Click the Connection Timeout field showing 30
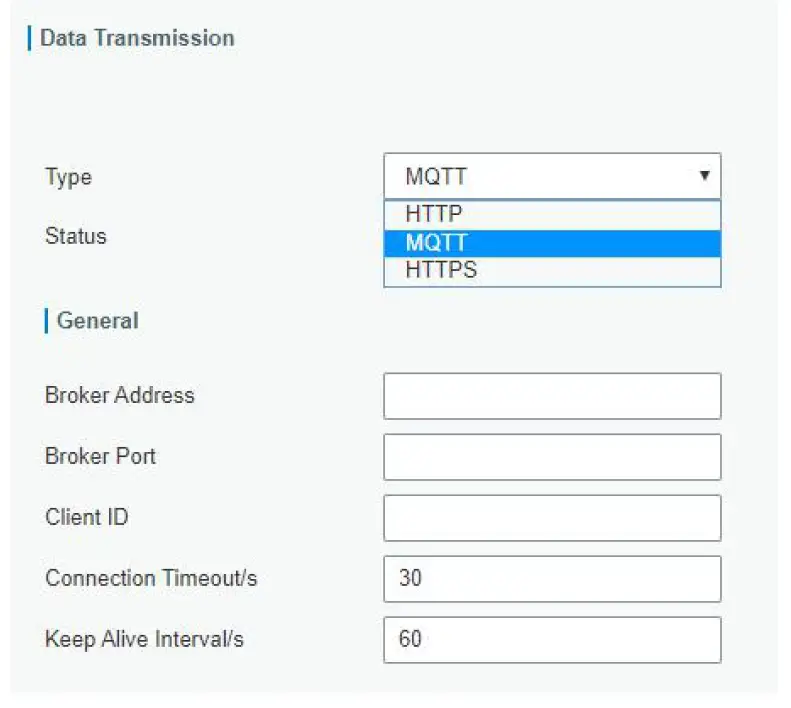Screen dimensions: 791x708 (552, 579)
